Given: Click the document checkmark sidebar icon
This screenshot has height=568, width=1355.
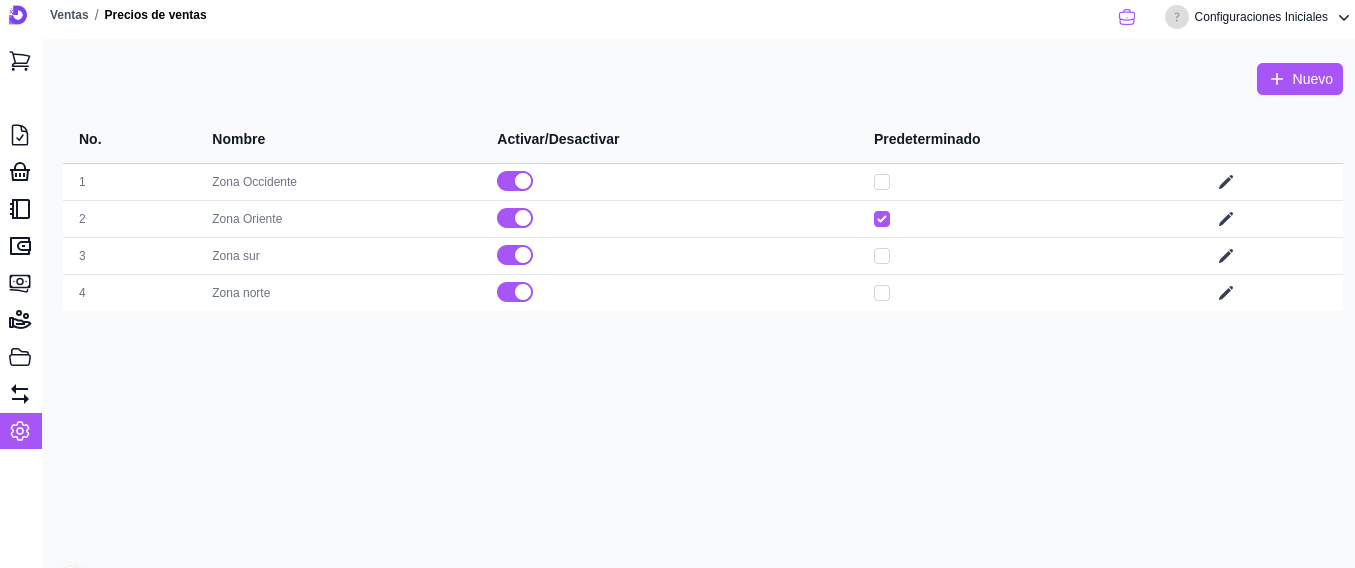Looking at the screenshot, I should (x=20, y=135).
